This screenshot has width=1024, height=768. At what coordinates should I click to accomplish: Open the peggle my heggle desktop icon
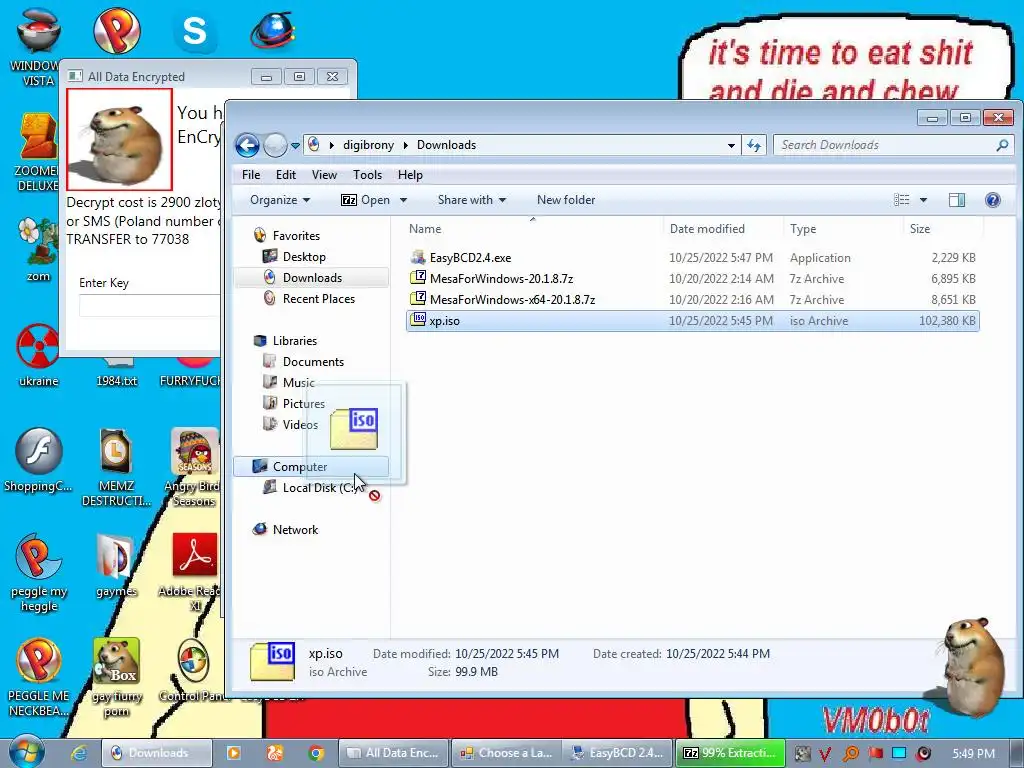coord(39,573)
